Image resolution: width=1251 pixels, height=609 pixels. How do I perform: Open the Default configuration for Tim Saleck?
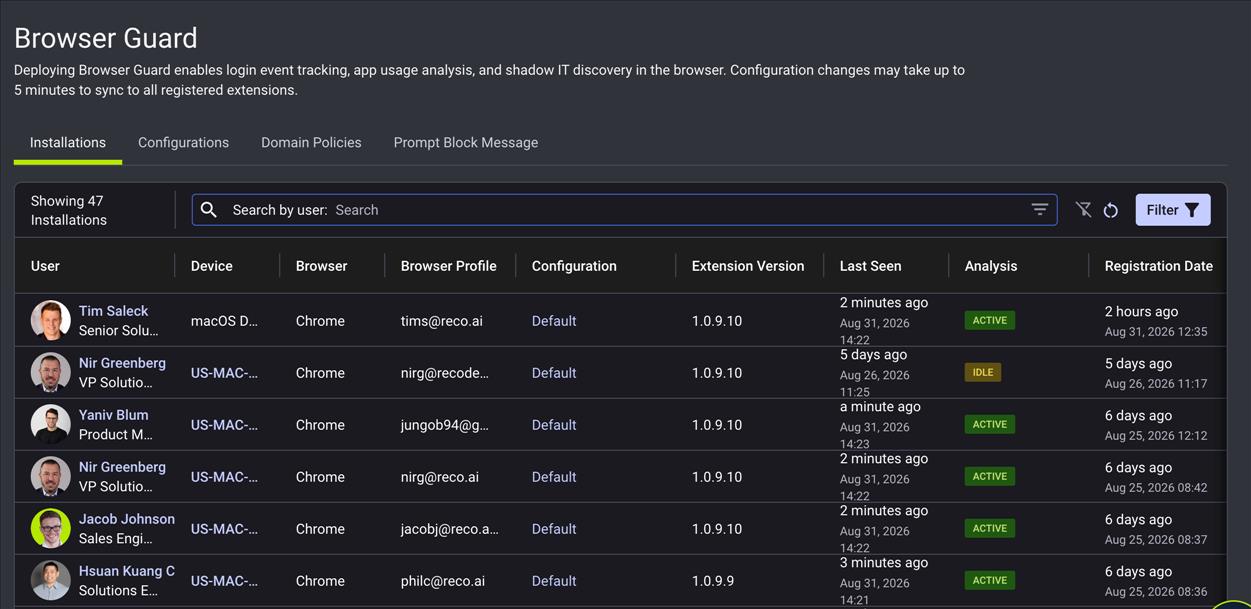[x=554, y=321]
